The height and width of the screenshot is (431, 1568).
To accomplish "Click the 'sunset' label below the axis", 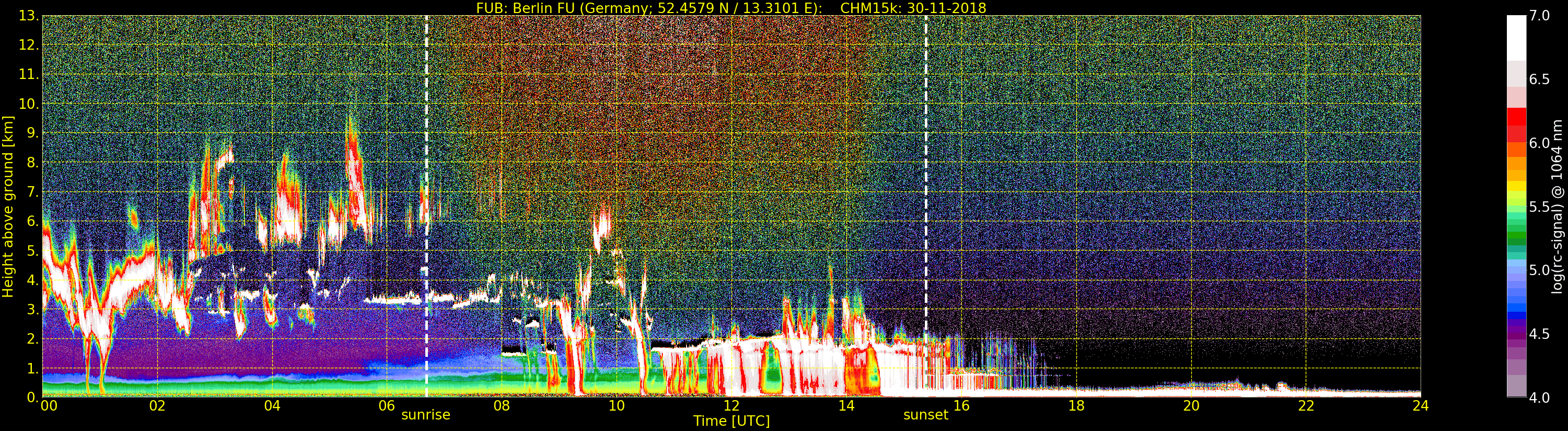I will coord(926,415).
